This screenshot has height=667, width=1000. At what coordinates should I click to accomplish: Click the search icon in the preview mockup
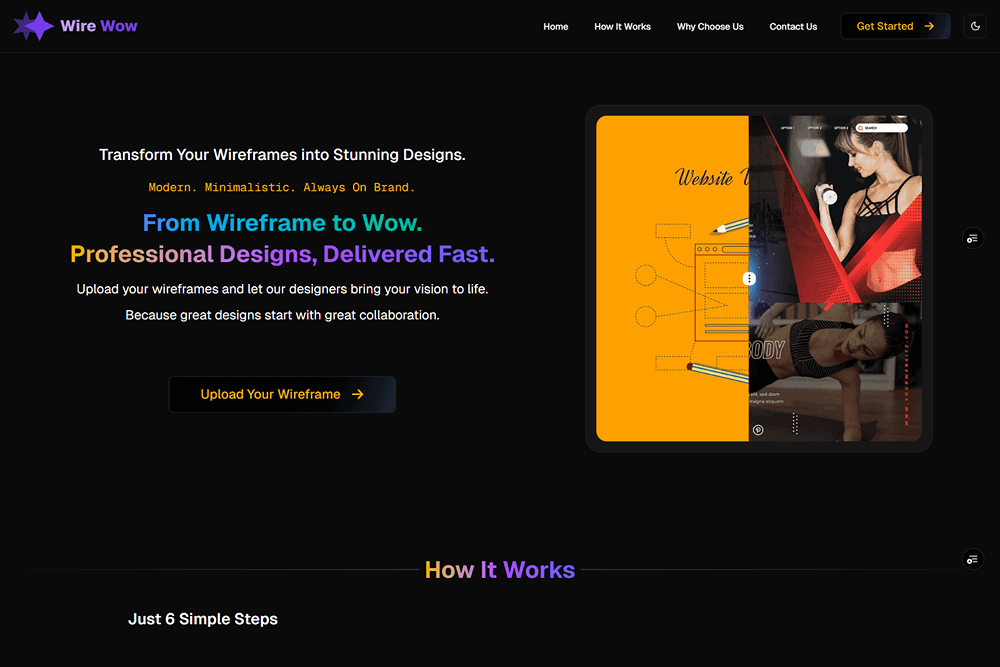point(859,128)
